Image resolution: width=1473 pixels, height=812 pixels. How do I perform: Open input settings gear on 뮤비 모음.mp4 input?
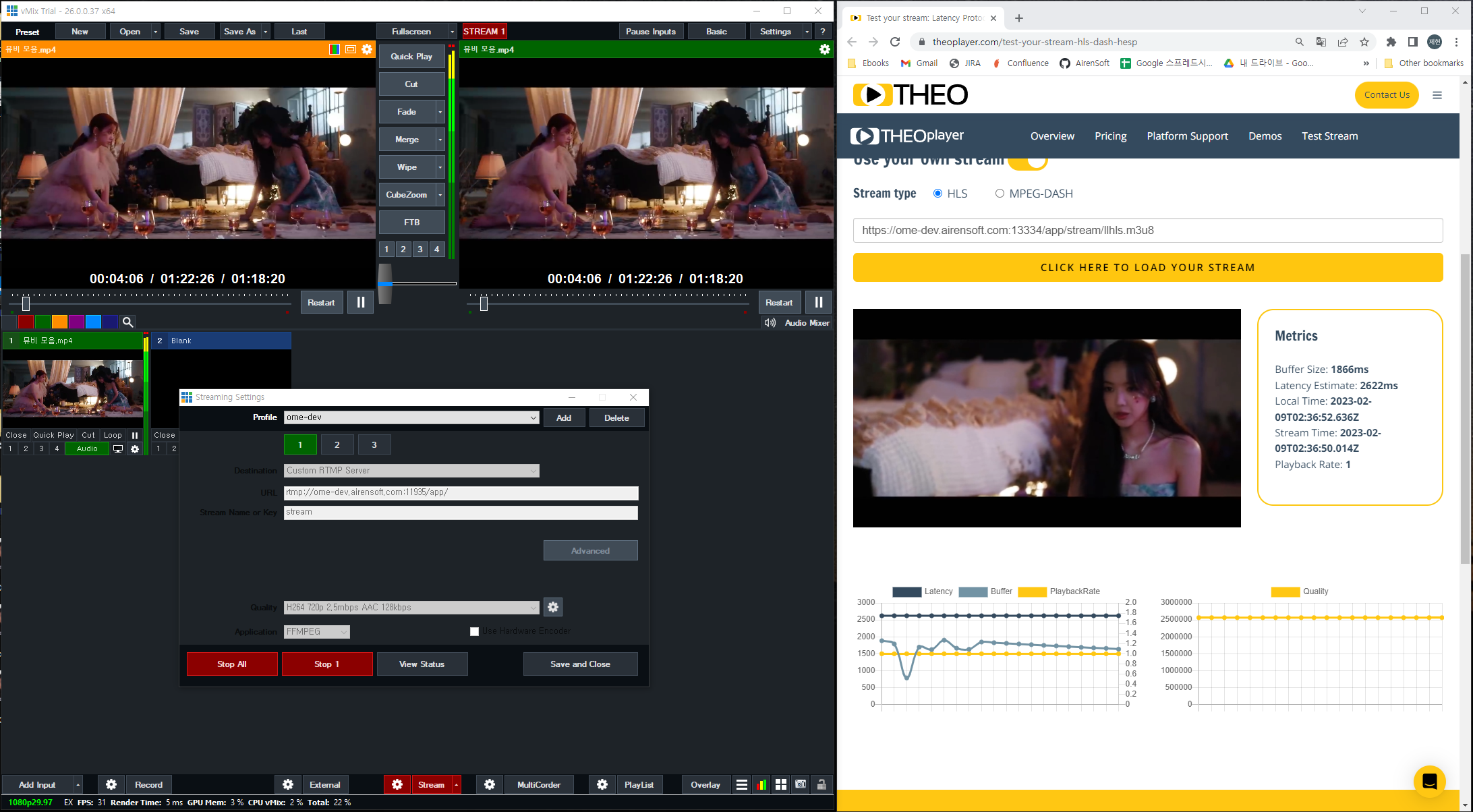point(366,49)
